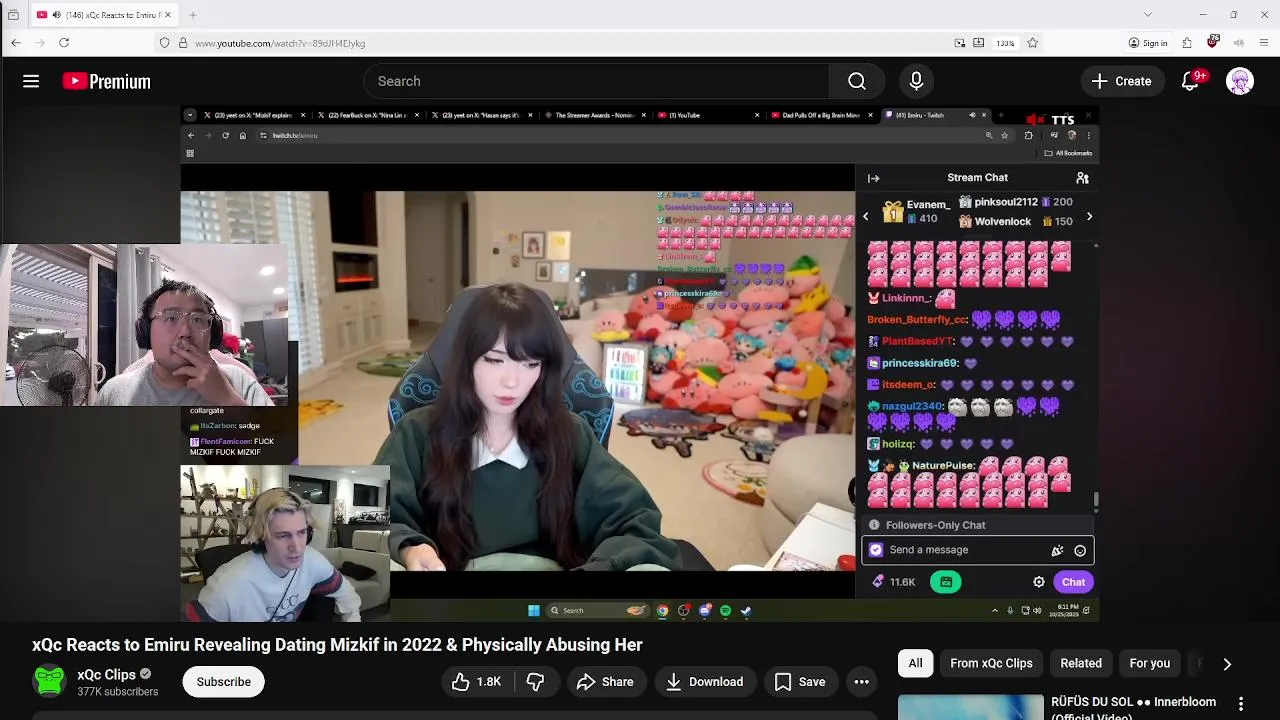The image size is (1280, 720).
Task: Bookmark this page with star icon
Action: pos(1032,43)
